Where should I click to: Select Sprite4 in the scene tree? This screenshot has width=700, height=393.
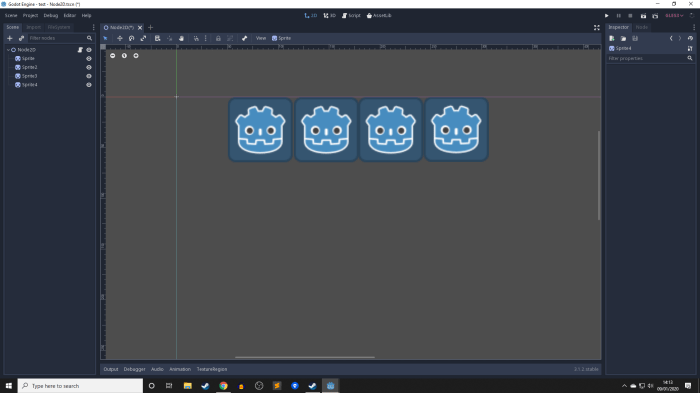click(x=29, y=85)
